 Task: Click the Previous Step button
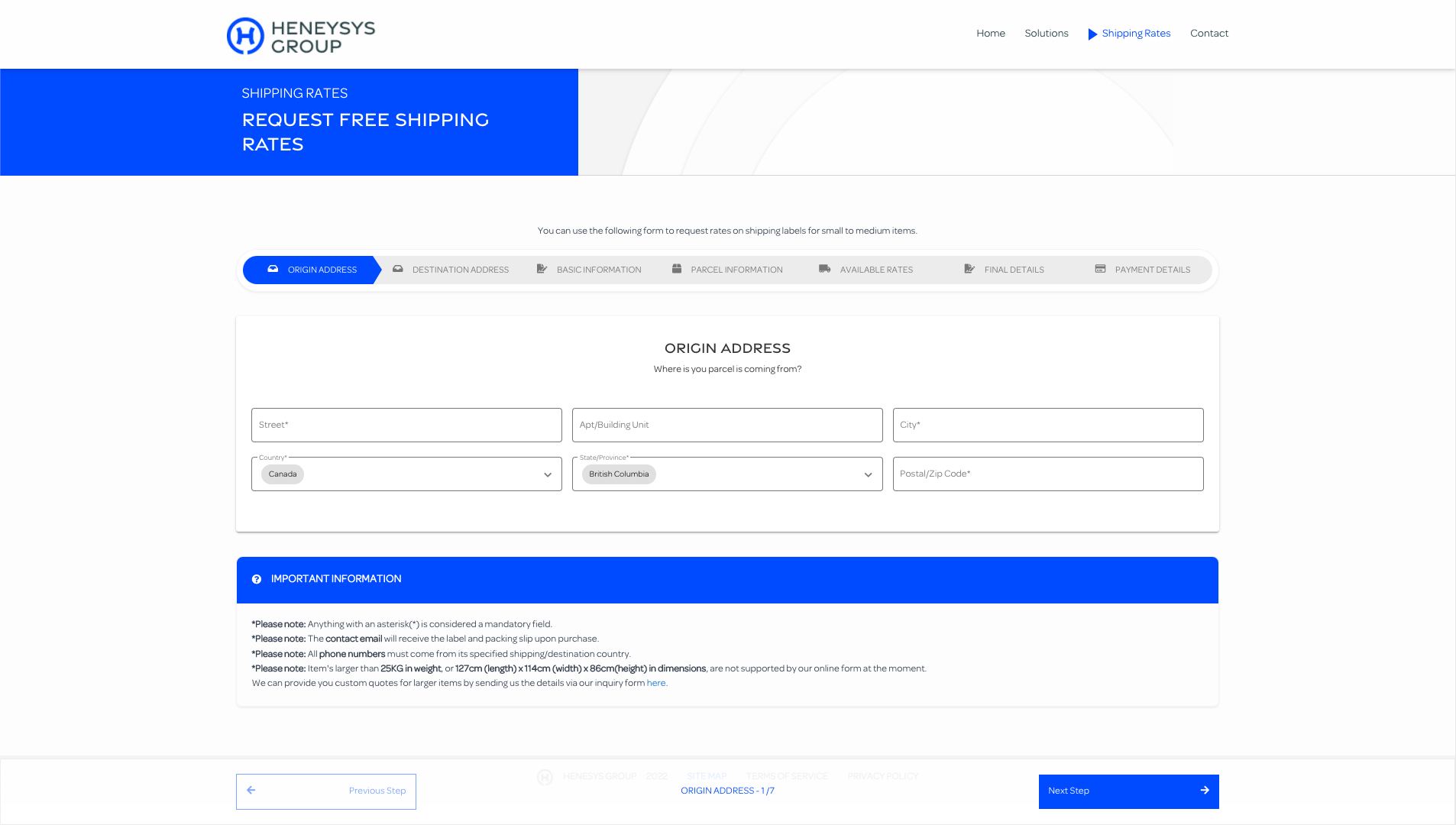click(326, 791)
